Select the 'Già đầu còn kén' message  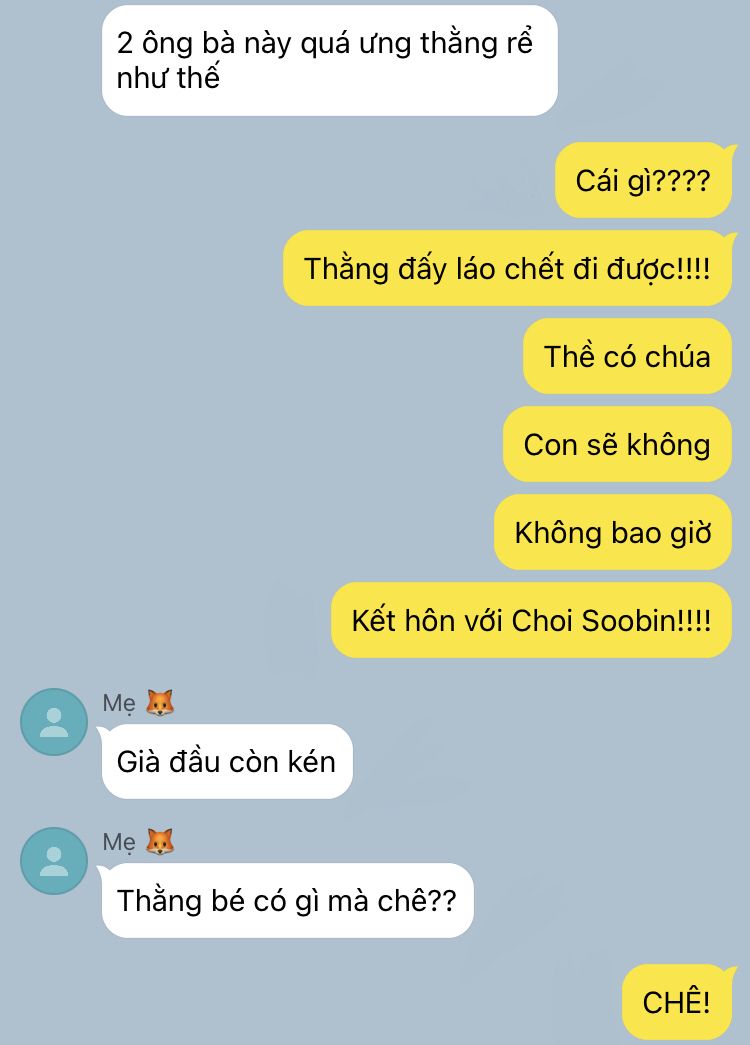tap(226, 762)
